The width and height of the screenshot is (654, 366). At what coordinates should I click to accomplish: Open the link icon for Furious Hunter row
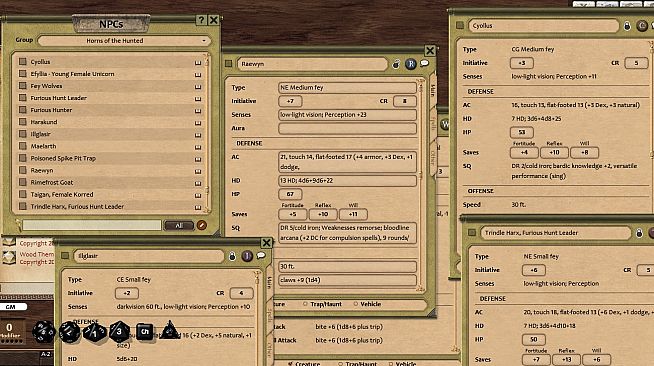pyautogui.click(x=198, y=111)
